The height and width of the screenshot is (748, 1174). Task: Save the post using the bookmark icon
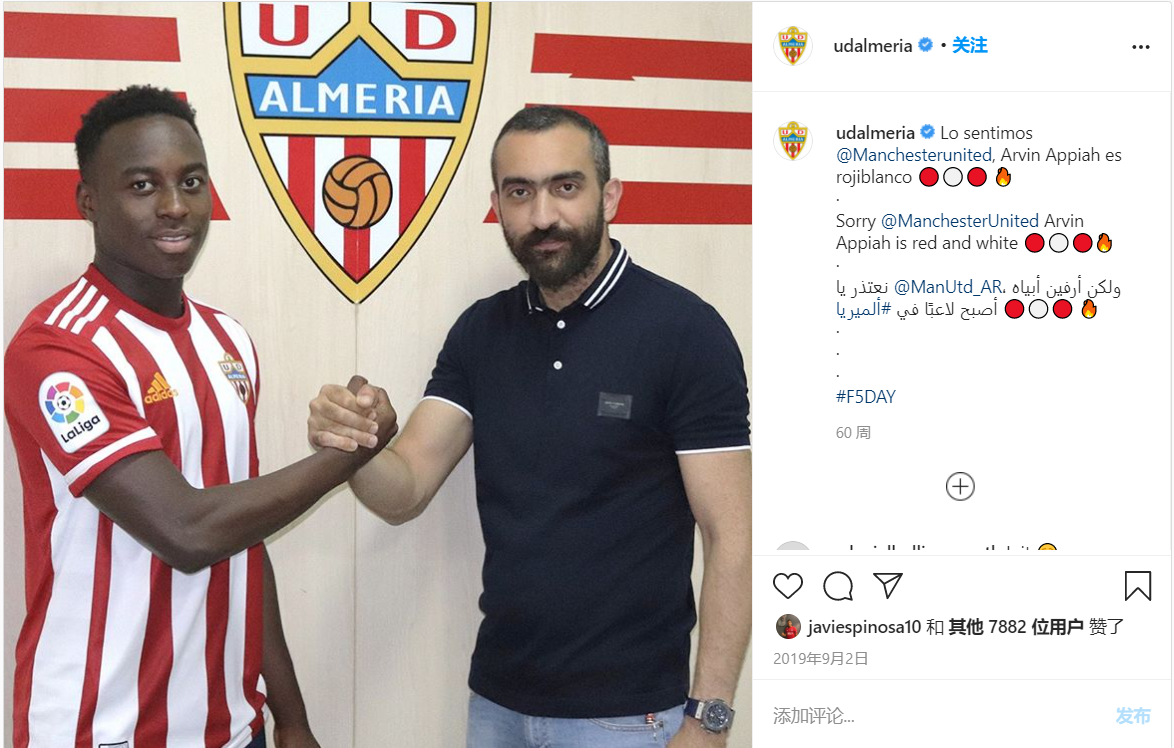pos(1137,586)
